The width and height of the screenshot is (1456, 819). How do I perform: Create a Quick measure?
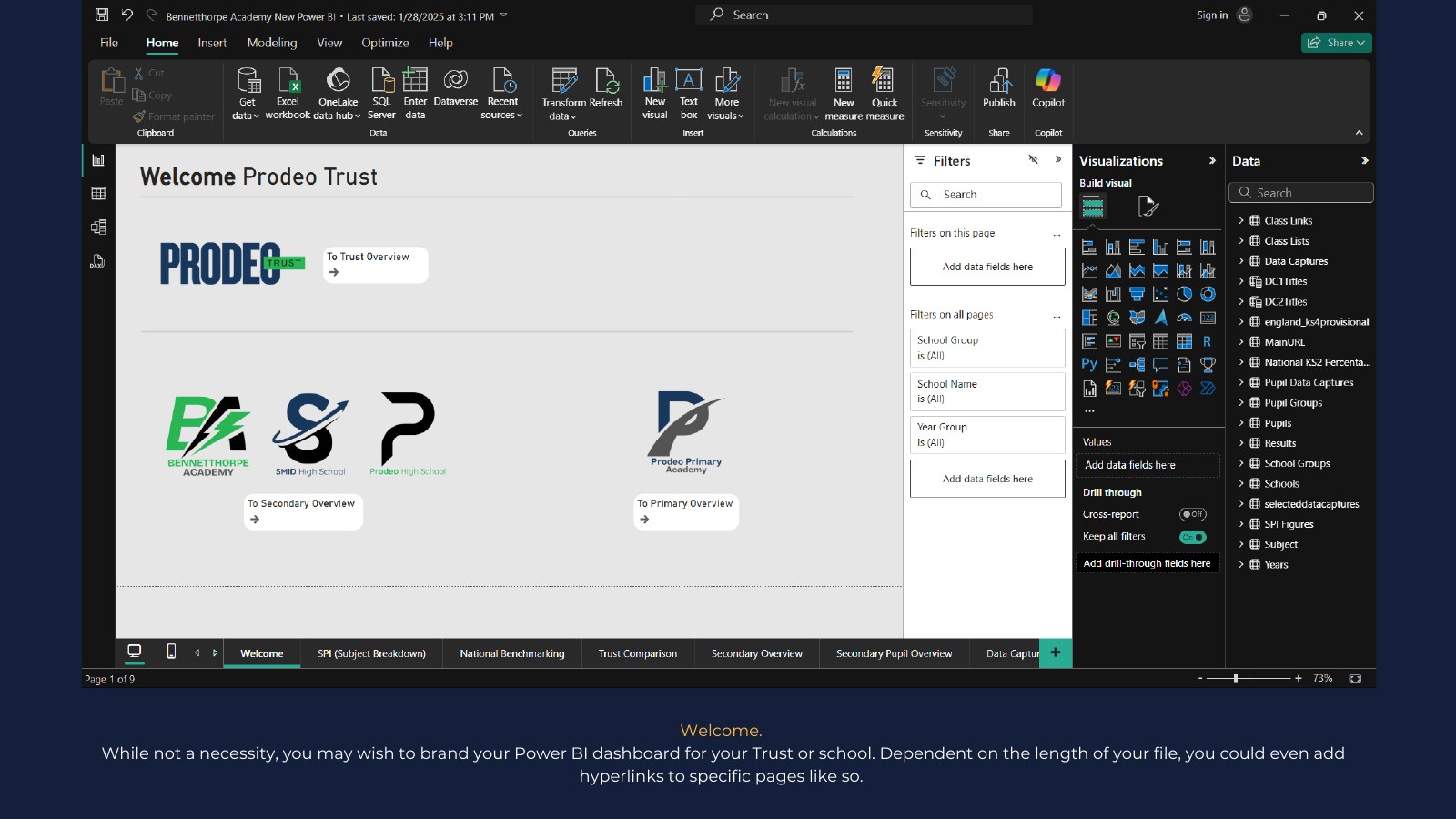[885, 93]
